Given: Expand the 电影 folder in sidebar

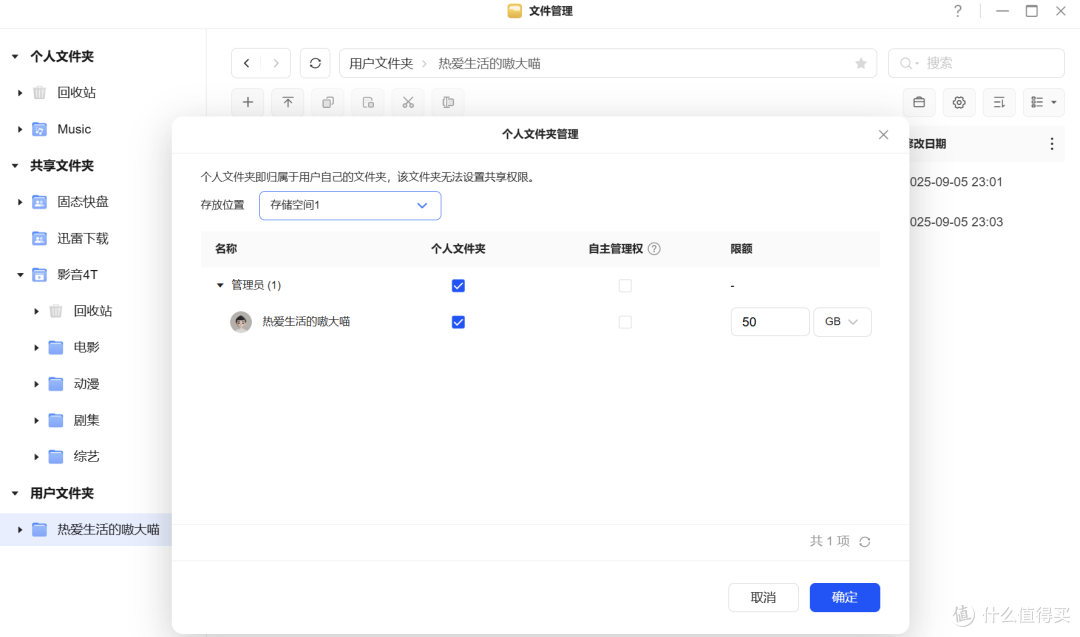Looking at the screenshot, I should 37,348.
